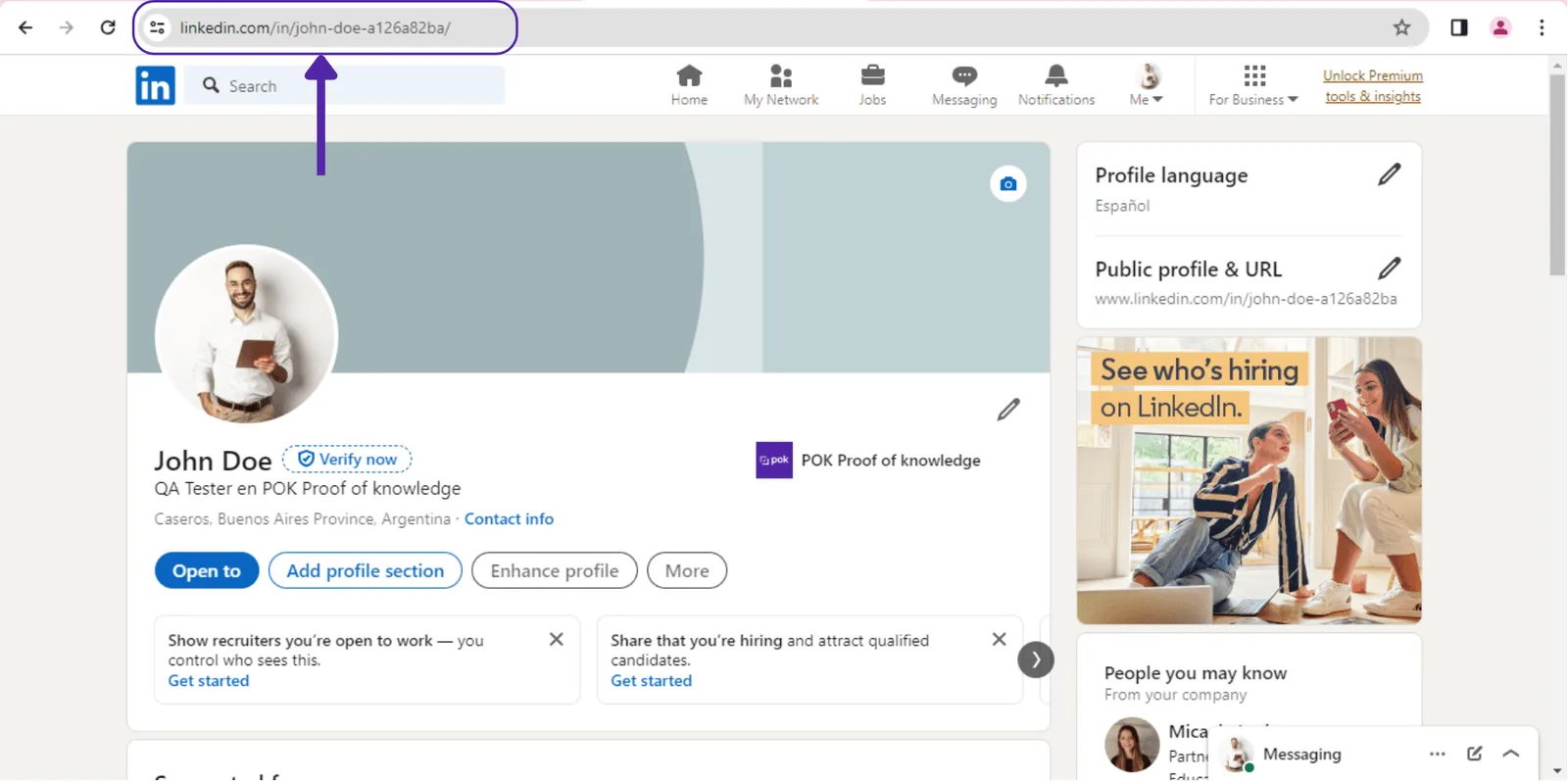The height and width of the screenshot is (781, 1568).
Task: Click the Verify now badge
Action: 347,459
